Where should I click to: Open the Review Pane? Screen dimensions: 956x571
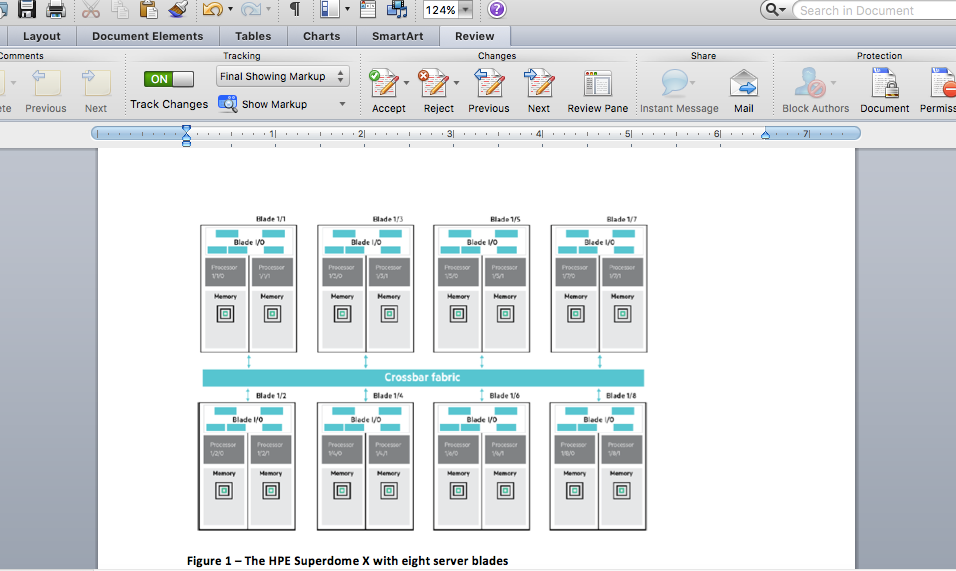[598, 84]
